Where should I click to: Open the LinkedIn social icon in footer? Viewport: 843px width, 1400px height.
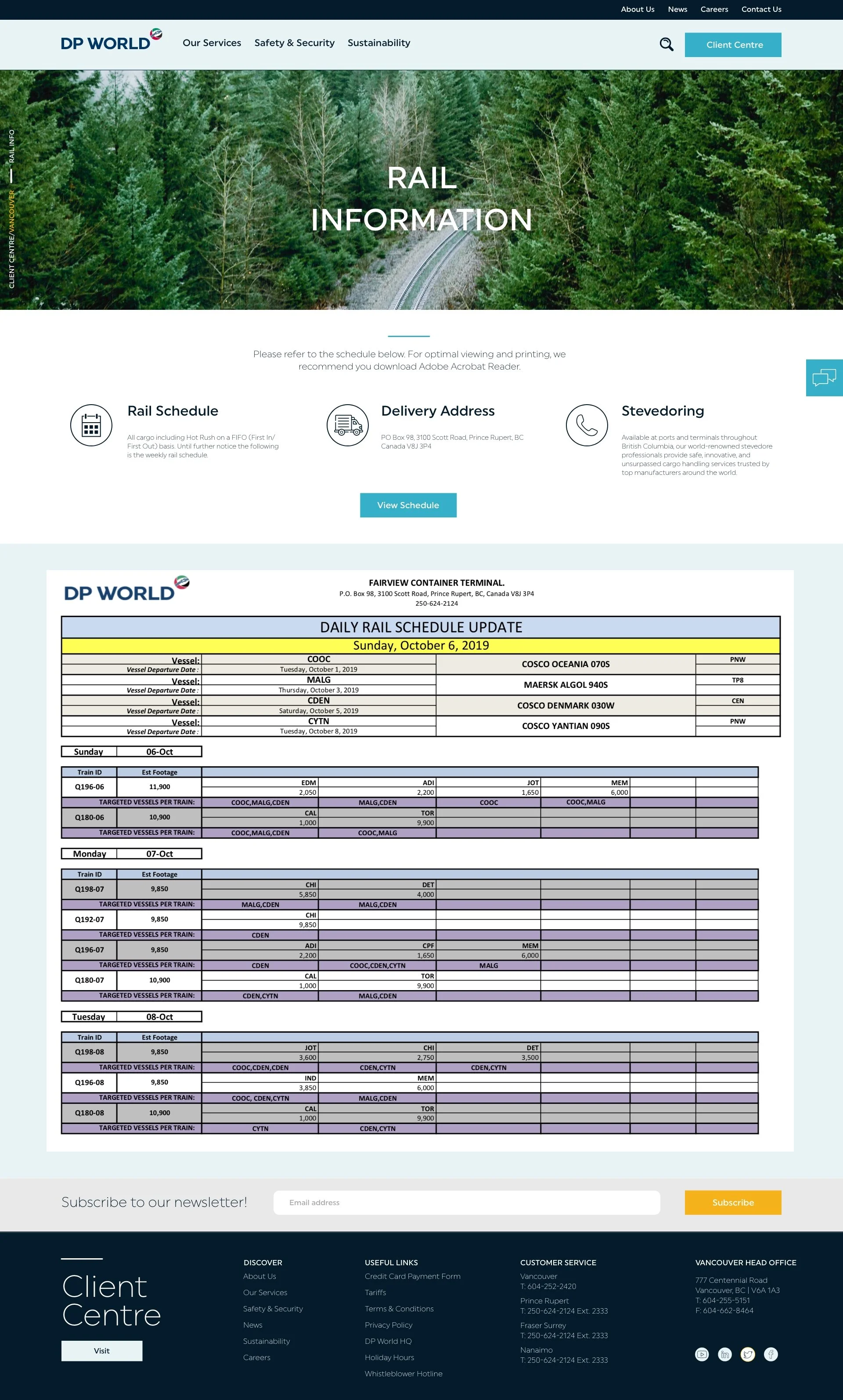(x=725, y=1355)
